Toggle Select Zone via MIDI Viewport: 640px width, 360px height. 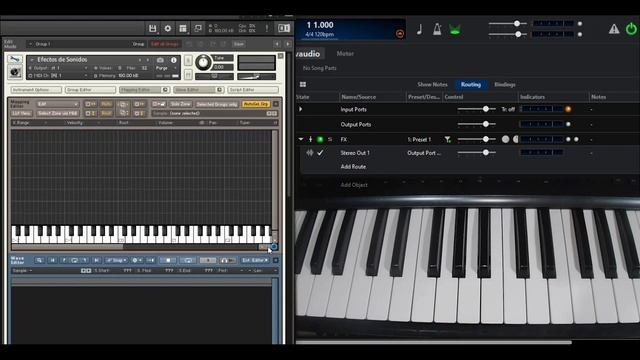(x=57, y=113)
